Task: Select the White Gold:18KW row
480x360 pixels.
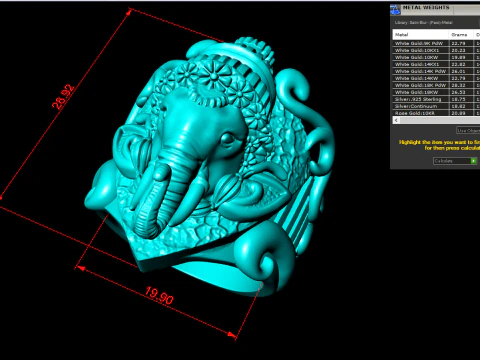Action: click(436, 92)
